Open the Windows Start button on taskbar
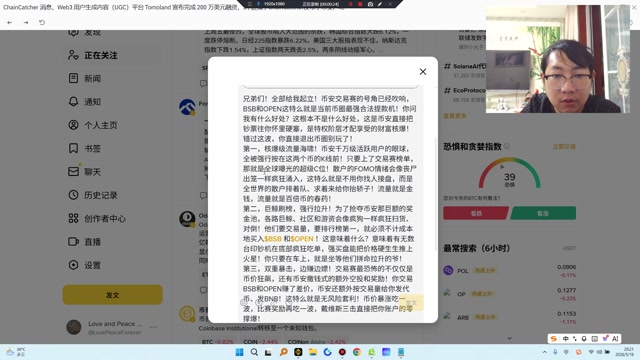 point(240,352)
